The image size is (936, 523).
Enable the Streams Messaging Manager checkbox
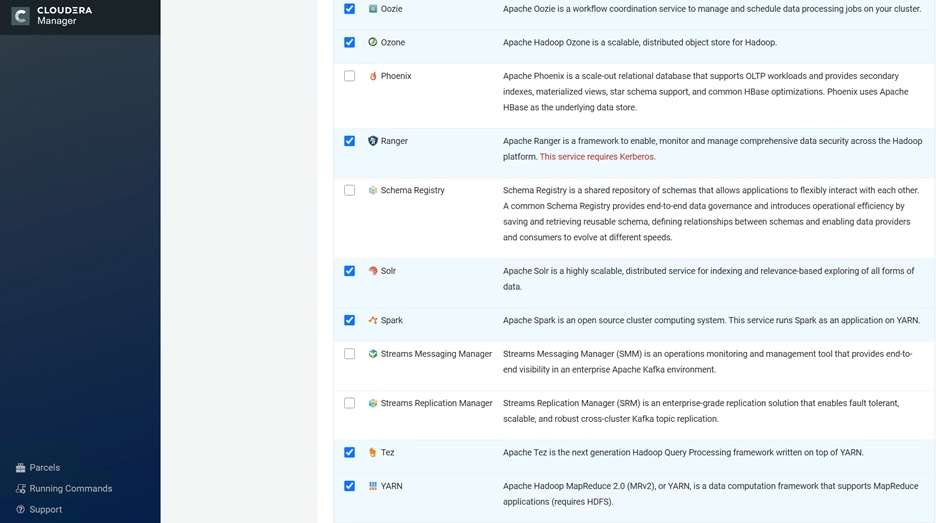[x=349, y=353]
